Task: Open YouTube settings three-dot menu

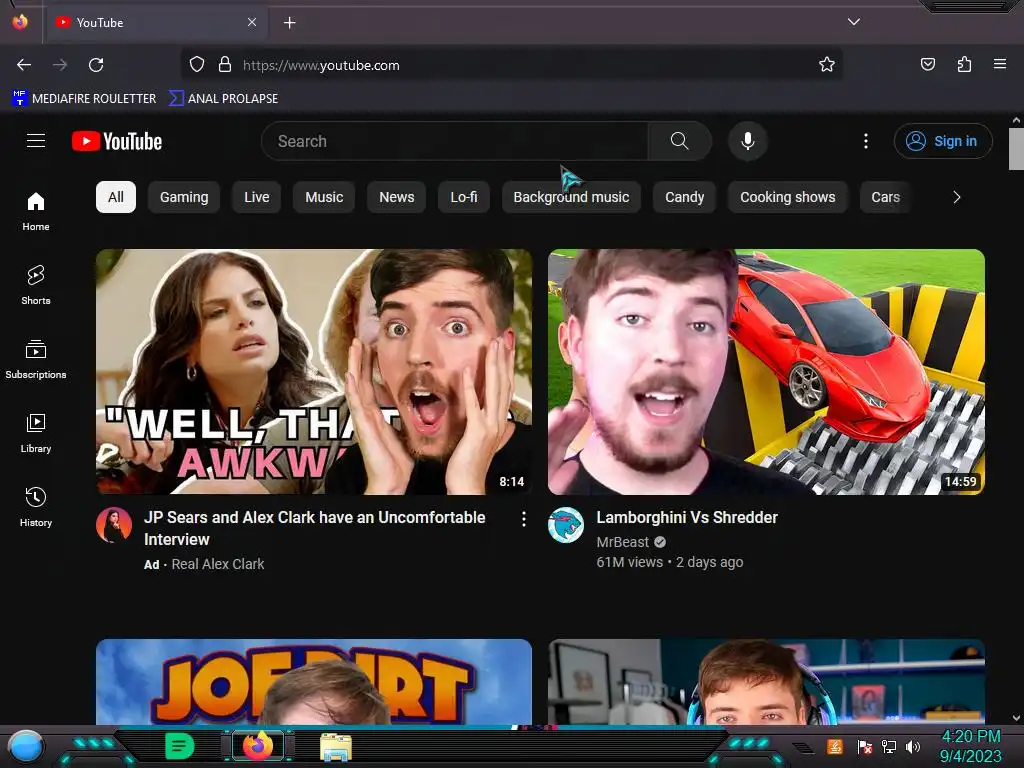Action: click(866, 141)
